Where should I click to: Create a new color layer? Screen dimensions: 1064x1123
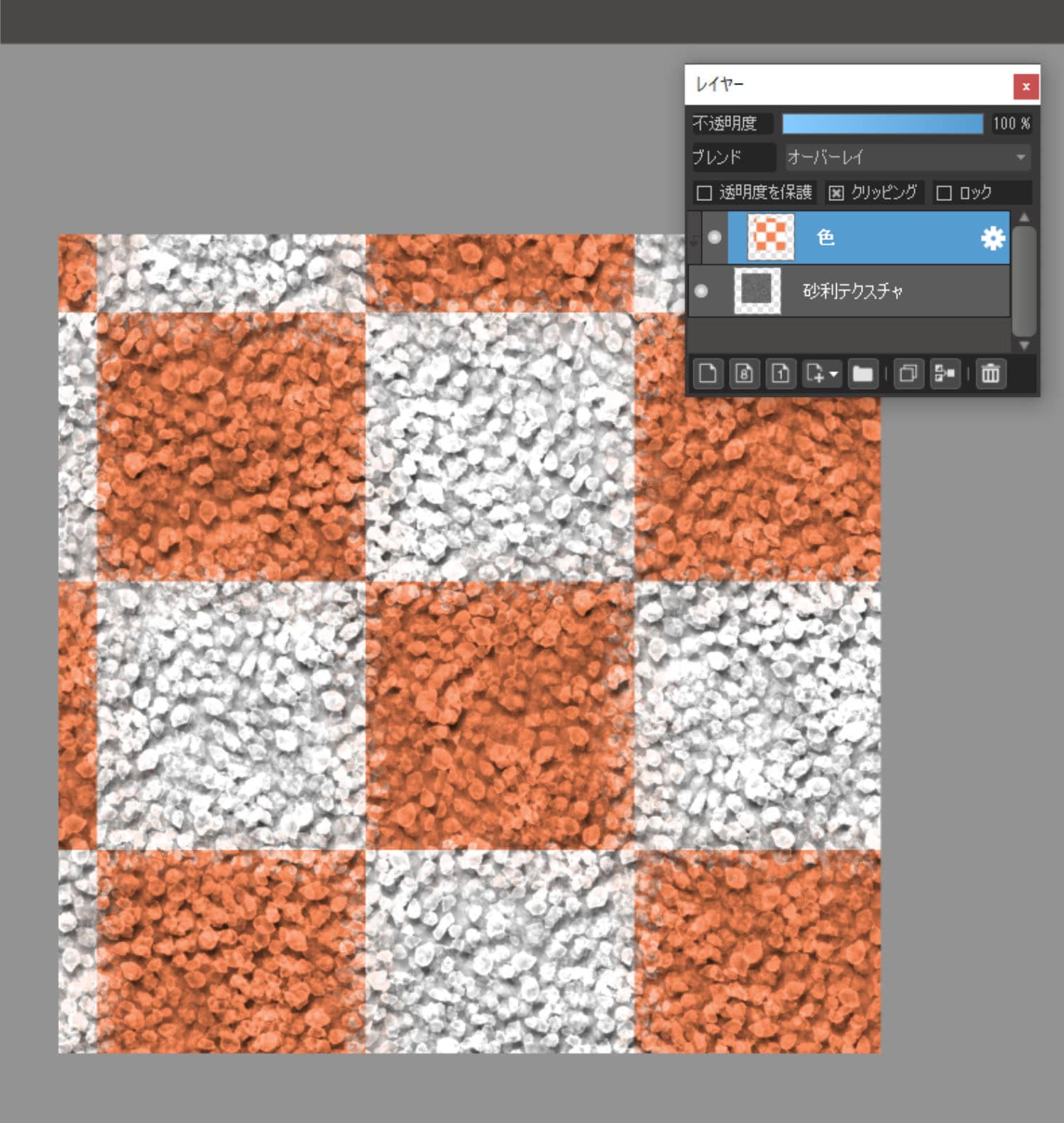708,373
